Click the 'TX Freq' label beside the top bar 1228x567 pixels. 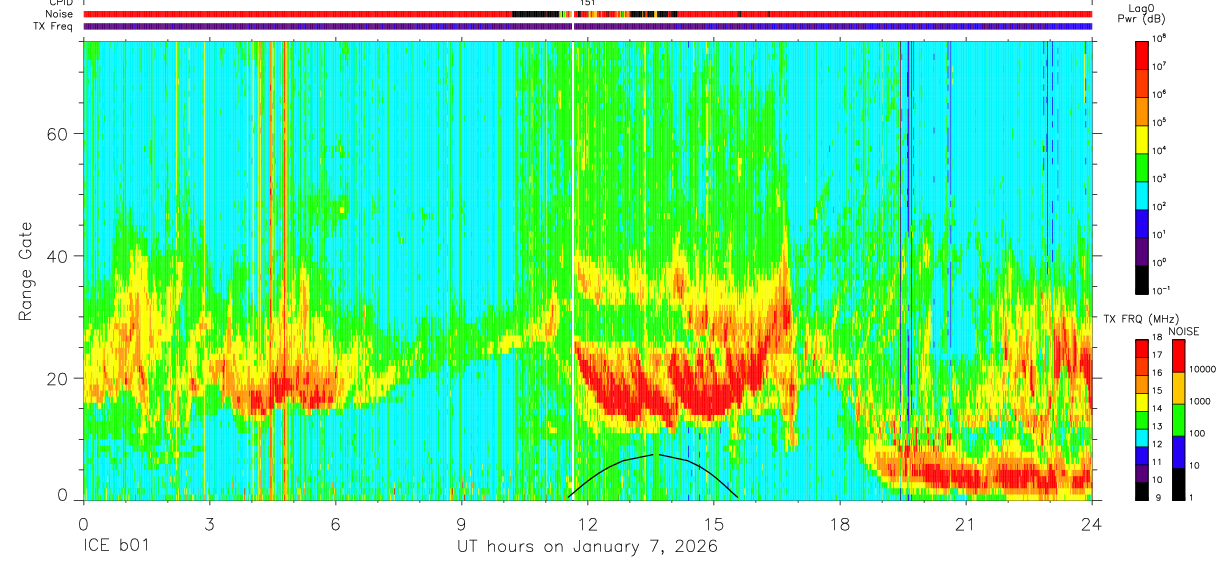[55, 26]
